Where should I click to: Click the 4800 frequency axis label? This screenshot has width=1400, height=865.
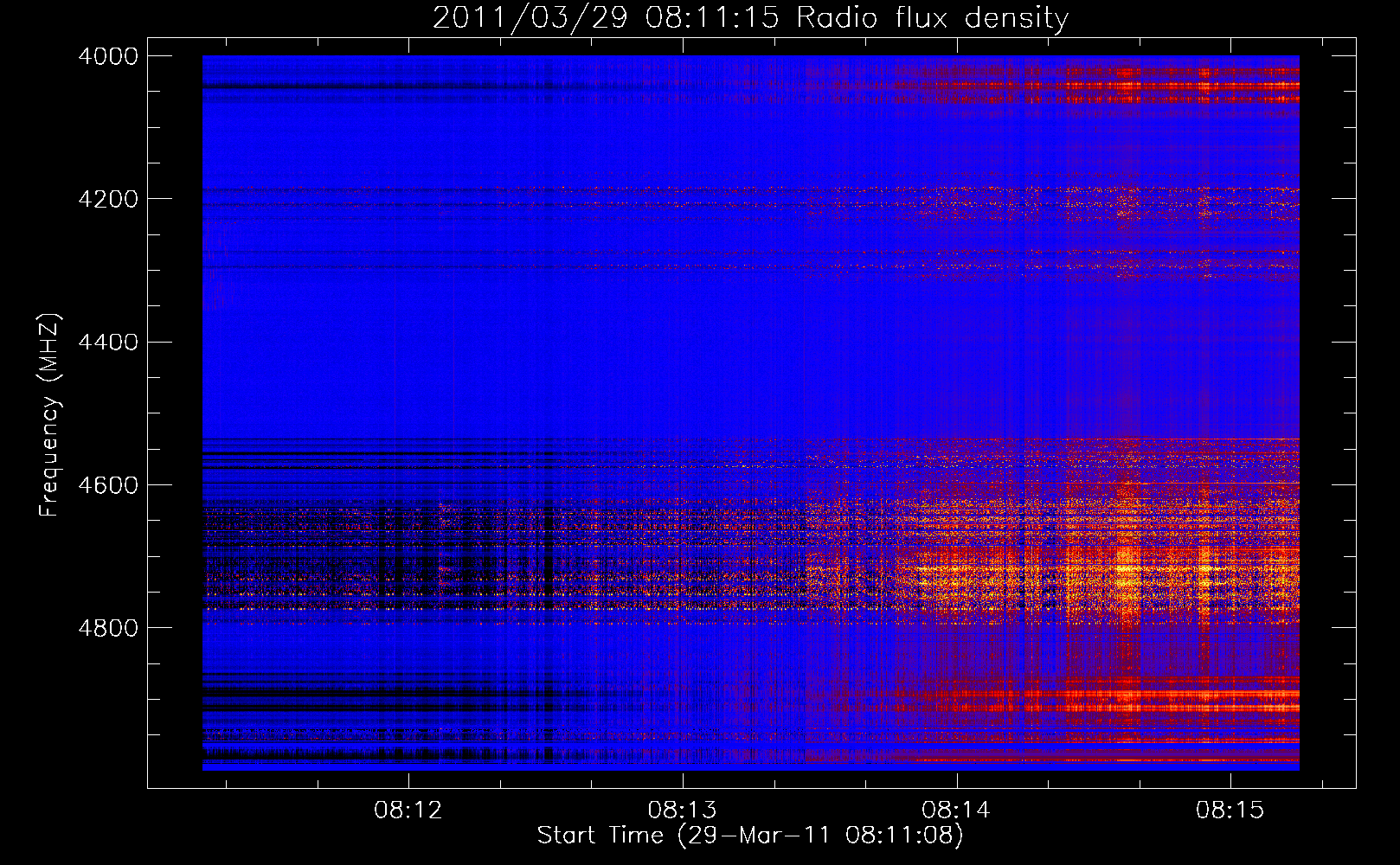[108, 628]
